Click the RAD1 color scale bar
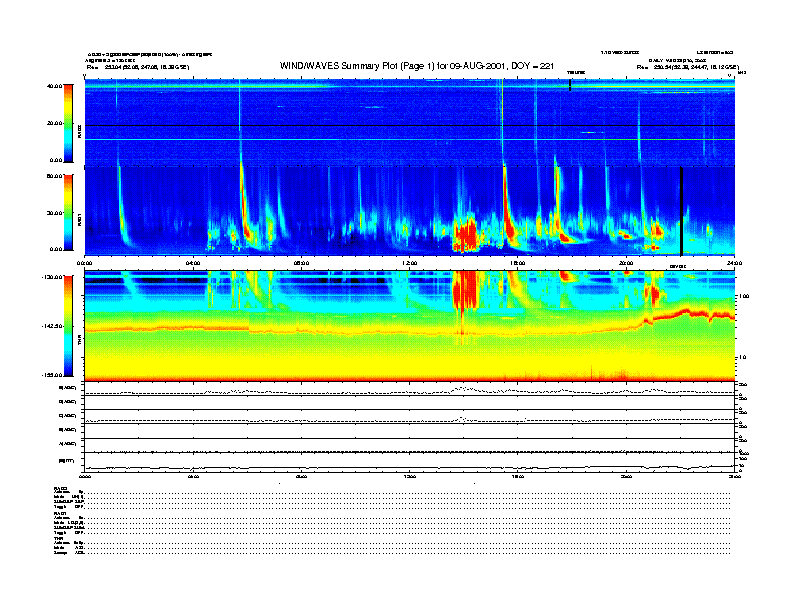Image resolution: width=792 pixels, height=612 pixels. tap(68, 212)
